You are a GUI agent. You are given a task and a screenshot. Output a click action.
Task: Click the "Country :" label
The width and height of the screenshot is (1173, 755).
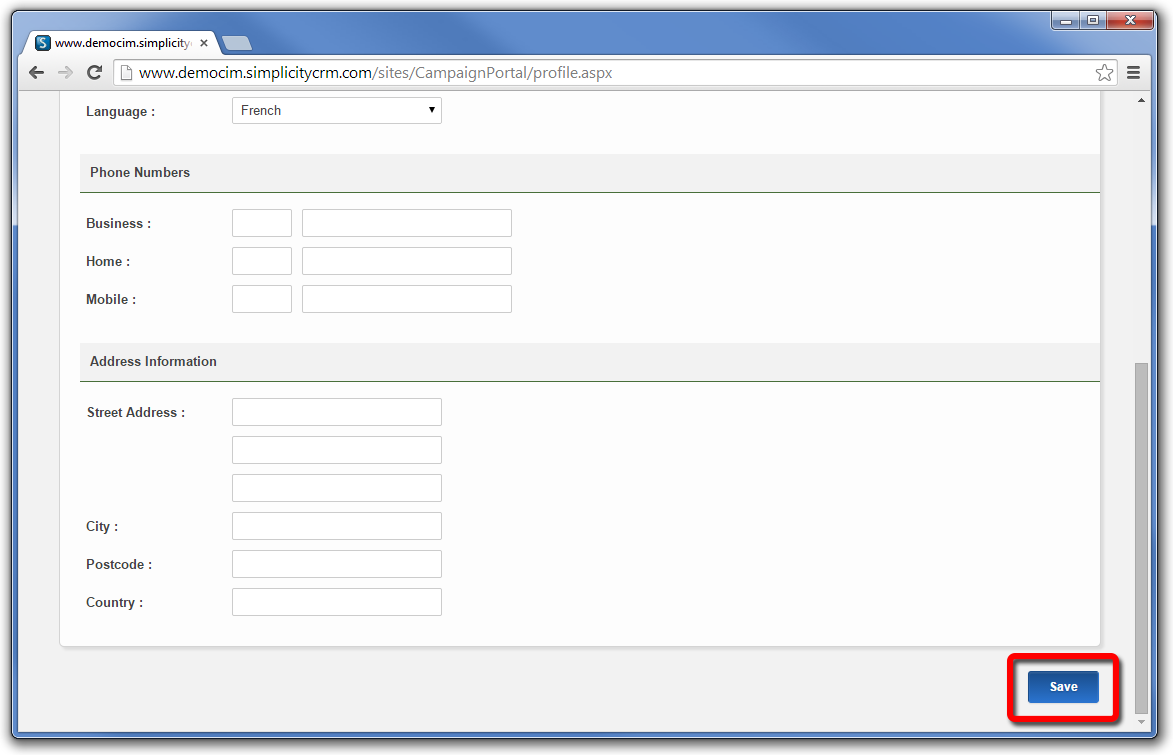(114, 602)
